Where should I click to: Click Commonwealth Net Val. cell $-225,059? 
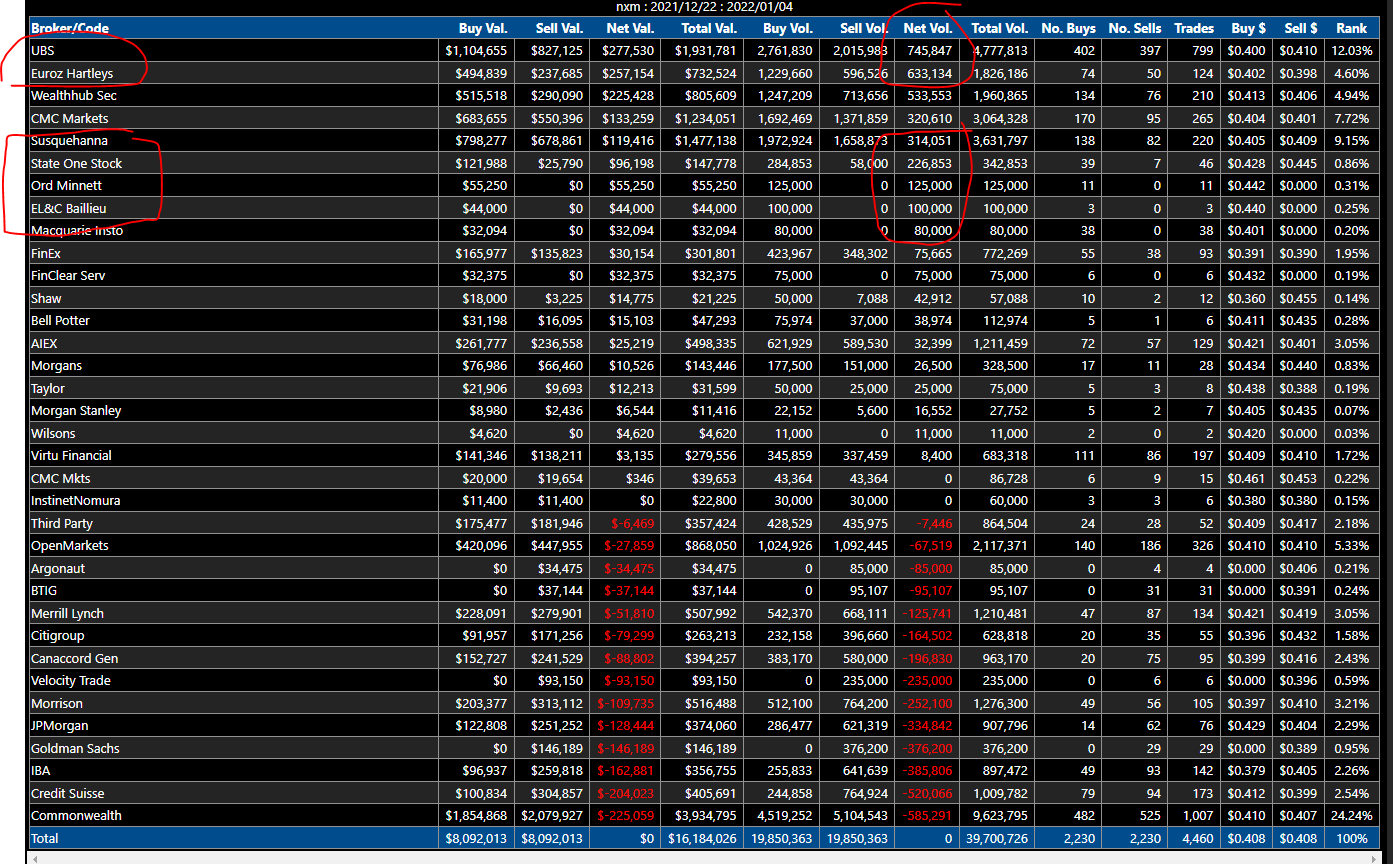coord(625,815)
